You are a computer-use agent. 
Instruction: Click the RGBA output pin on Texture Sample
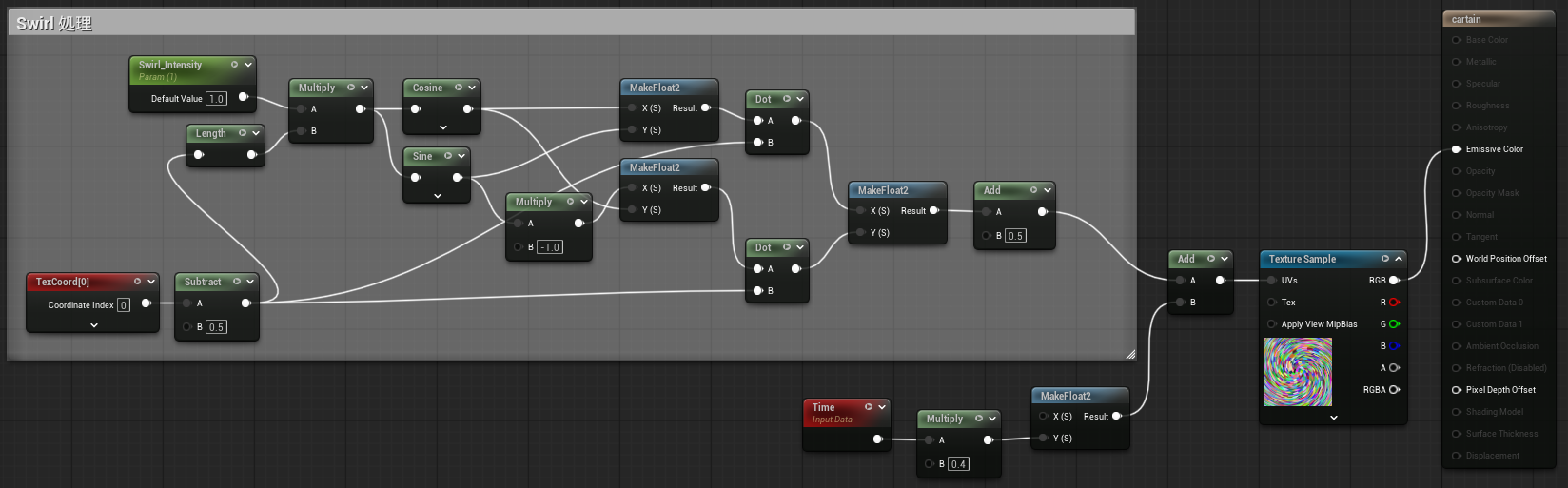point(1394,390)
